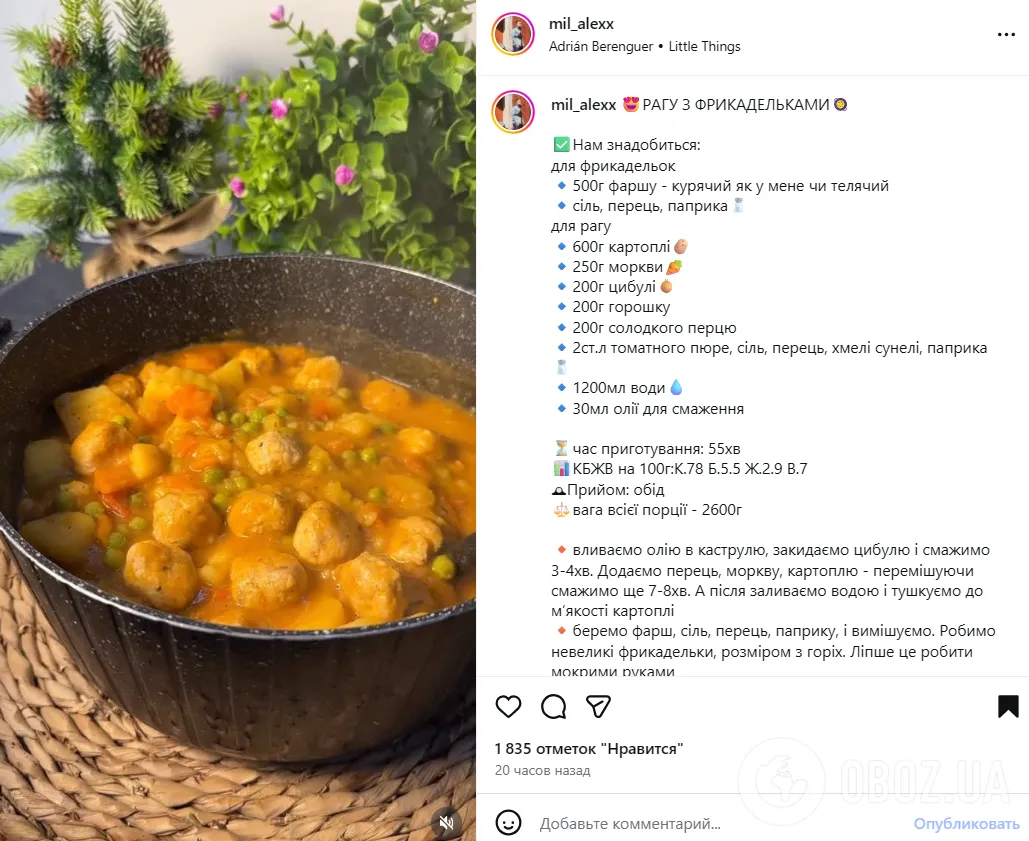Click the mil_alexx story-ring avatar in the header

point(513,33)
